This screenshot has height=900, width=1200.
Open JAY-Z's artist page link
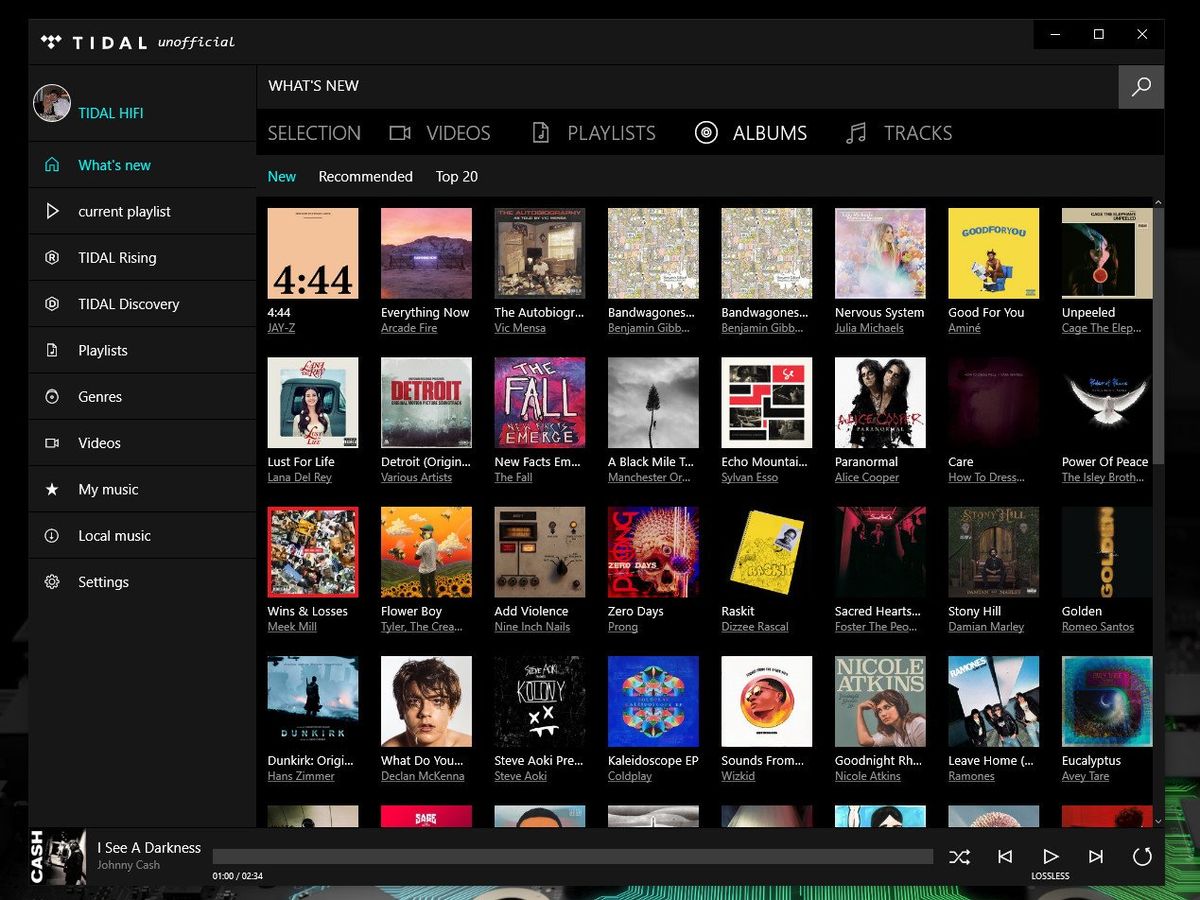[x=281, y=327]
